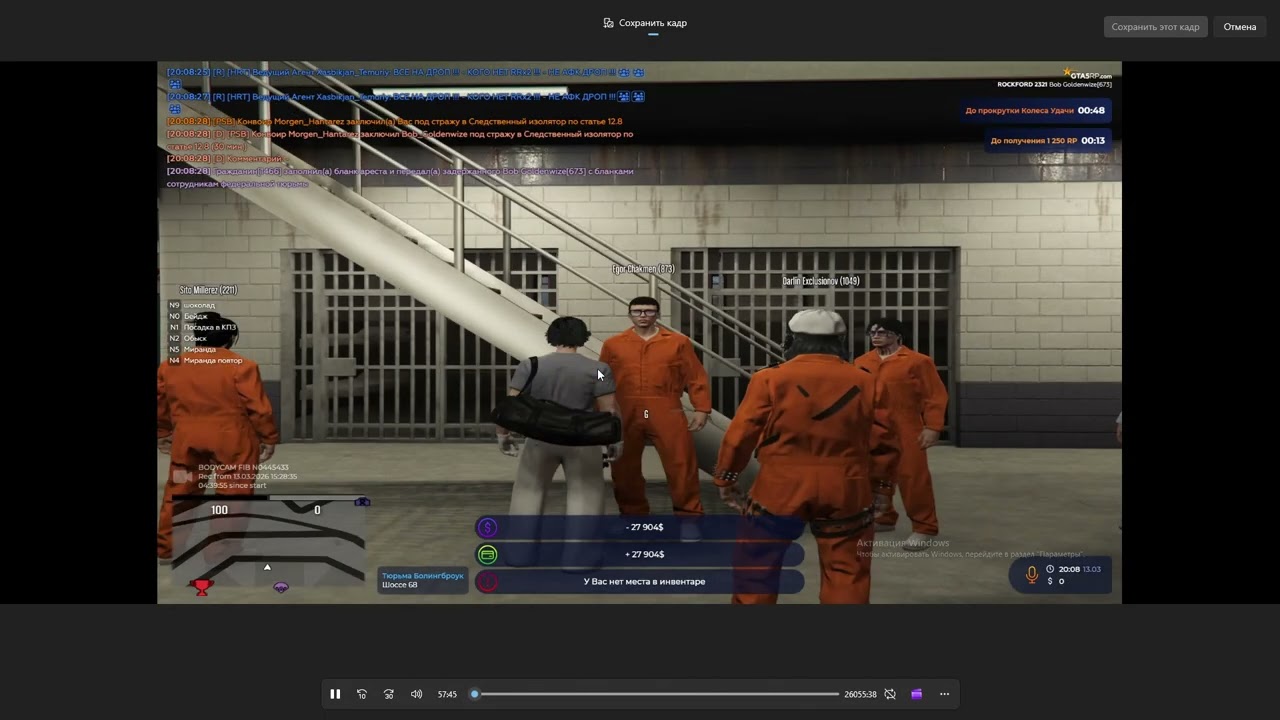Click the GTA5RP.com logo in the video

[x=1087, y=74]
